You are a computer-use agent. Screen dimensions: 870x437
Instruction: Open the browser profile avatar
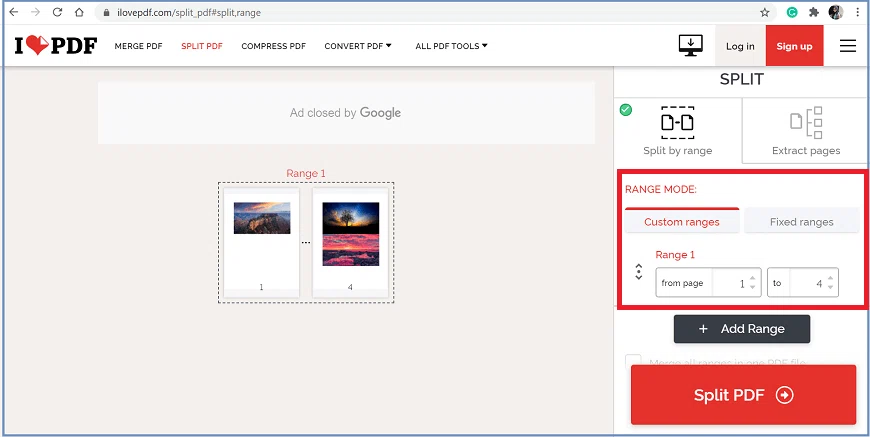(836, 12)
